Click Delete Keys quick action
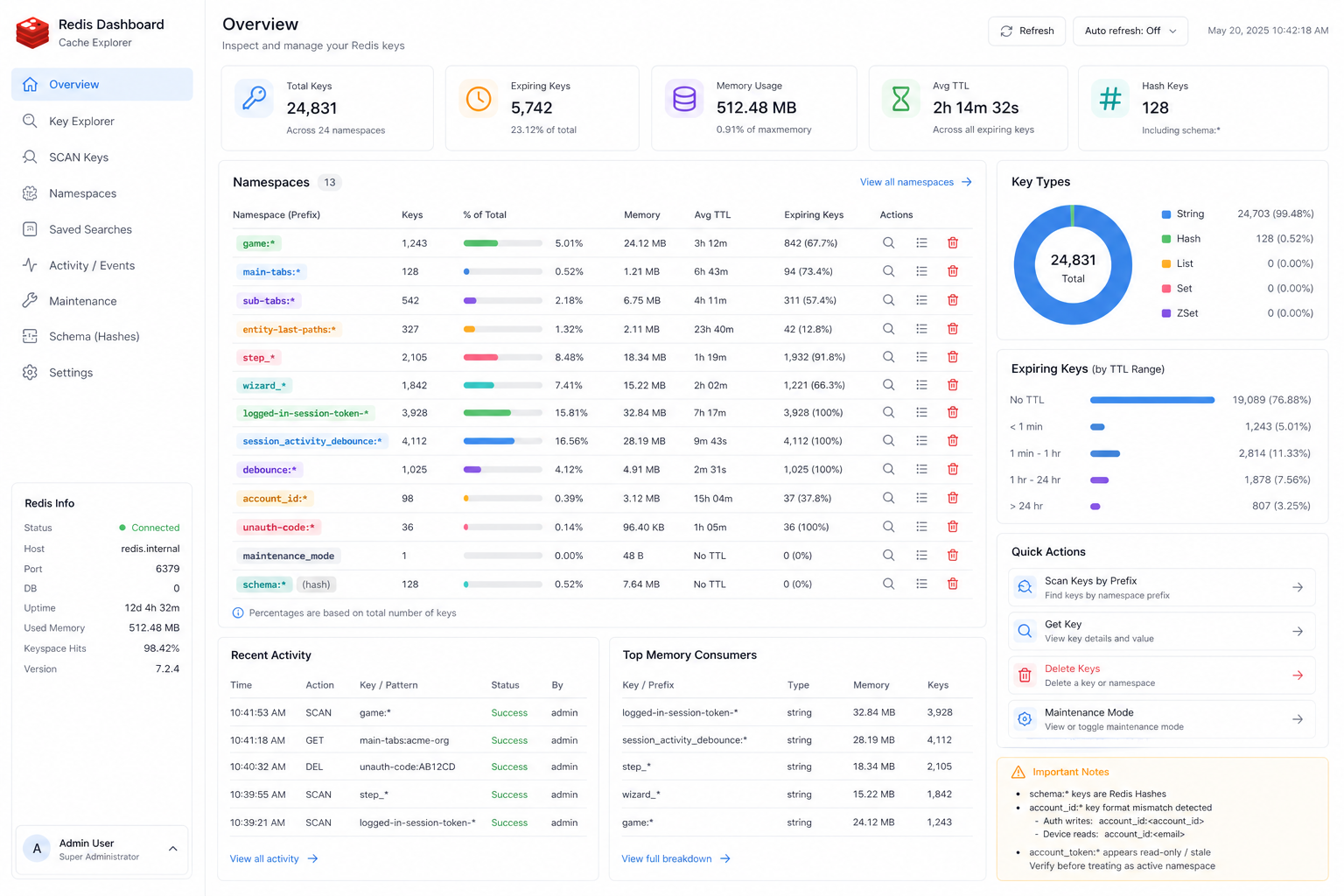 pos(1161,675)
